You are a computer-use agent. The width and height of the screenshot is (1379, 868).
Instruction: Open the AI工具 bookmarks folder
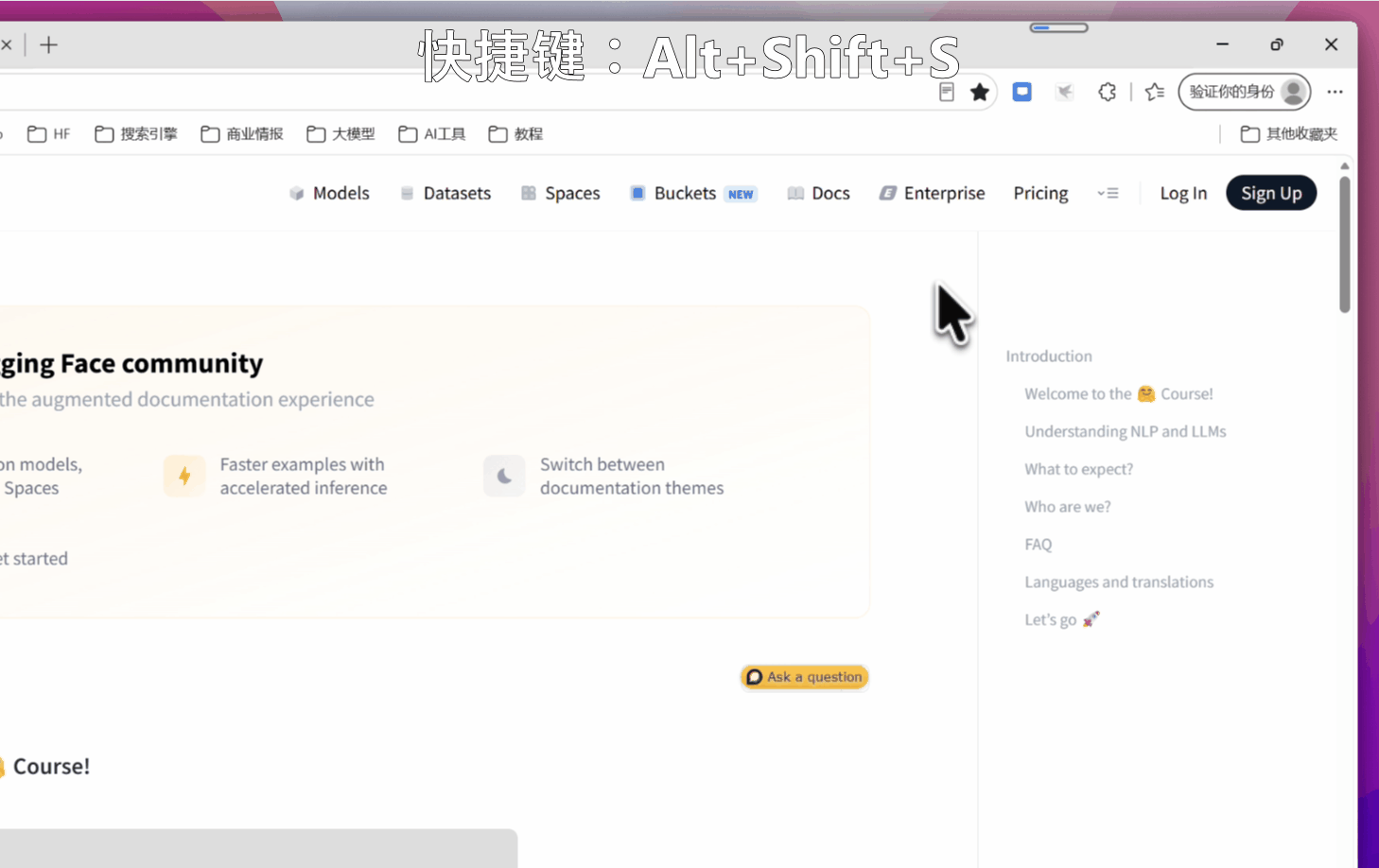click(432, 134)
